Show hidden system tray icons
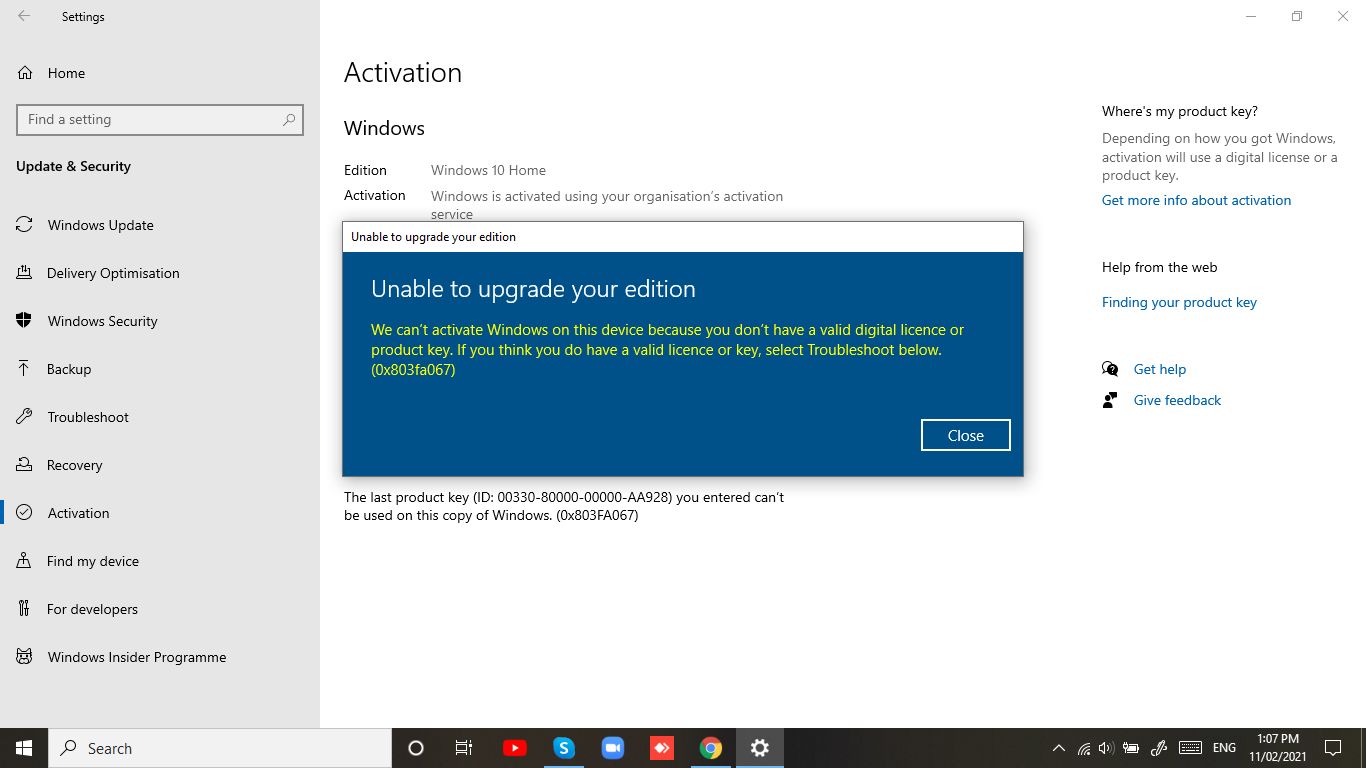 (x=1059, y=748)
